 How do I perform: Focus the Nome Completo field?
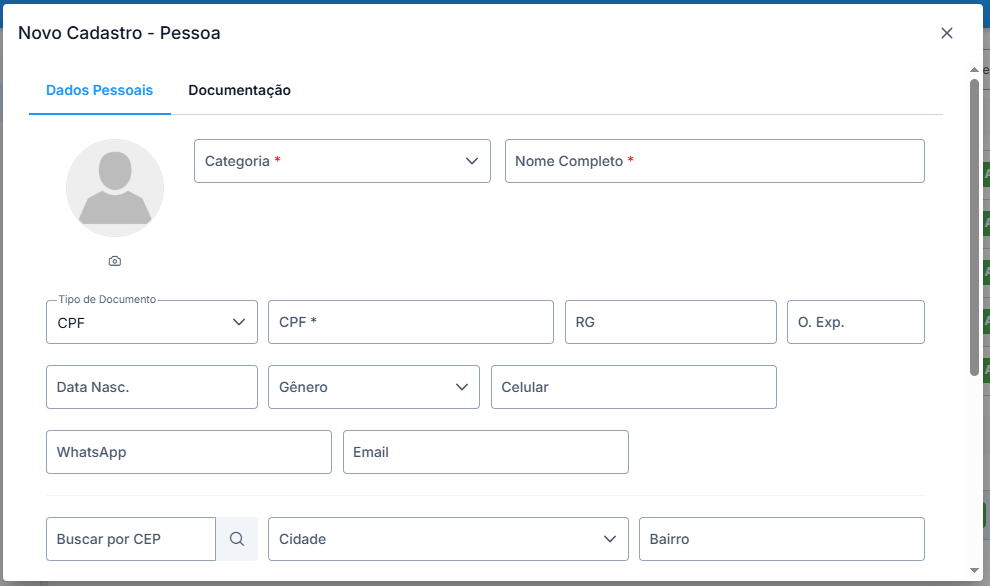[x=714, y=161]
